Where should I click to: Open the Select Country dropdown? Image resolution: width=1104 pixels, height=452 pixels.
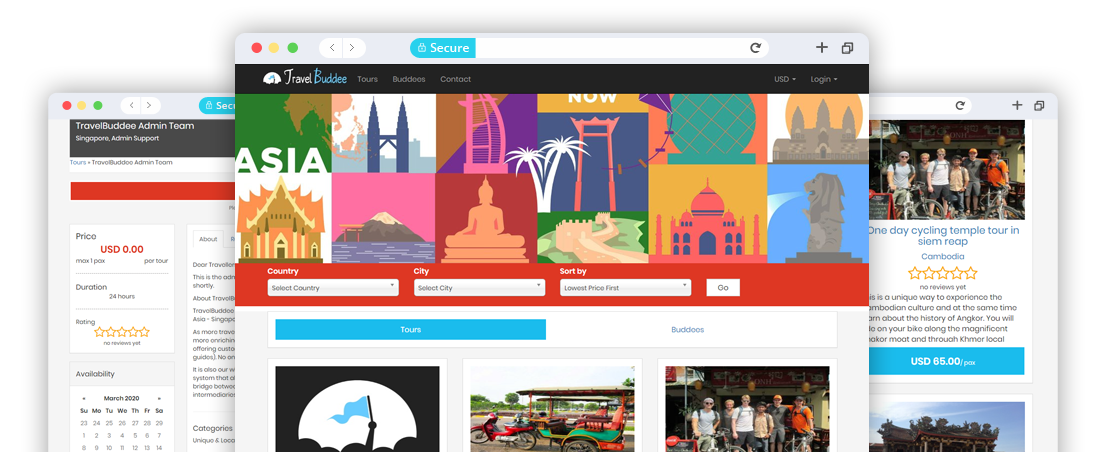333,287
